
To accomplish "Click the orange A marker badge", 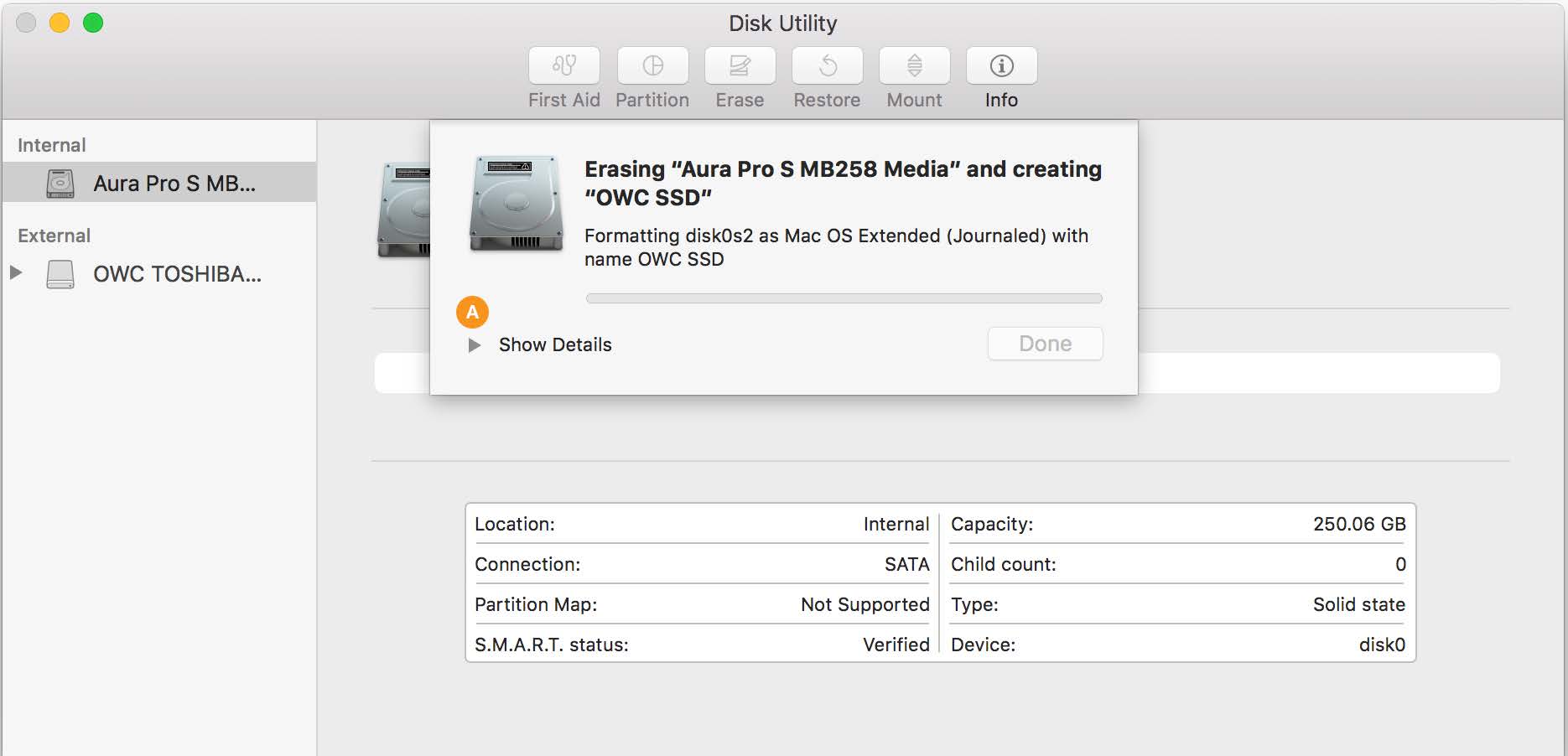I will point(472,313).
